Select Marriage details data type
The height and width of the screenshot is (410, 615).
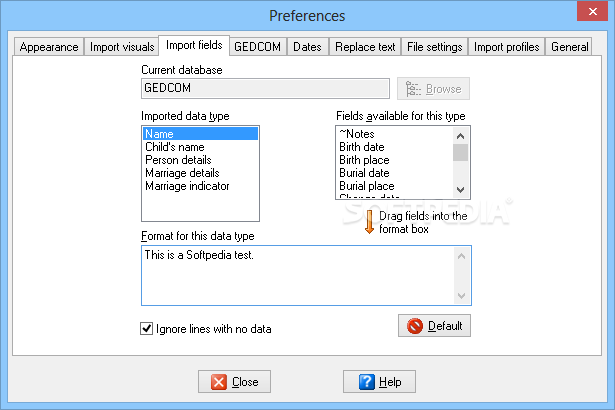click(x=200, y=173)
